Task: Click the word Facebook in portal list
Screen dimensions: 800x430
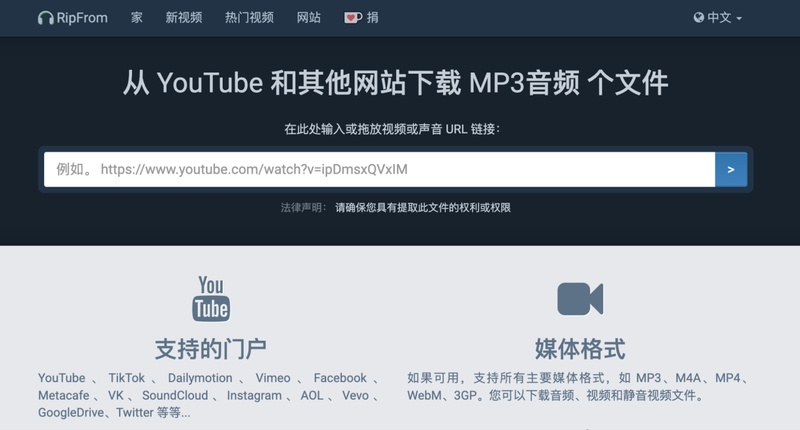Action: 340,378
